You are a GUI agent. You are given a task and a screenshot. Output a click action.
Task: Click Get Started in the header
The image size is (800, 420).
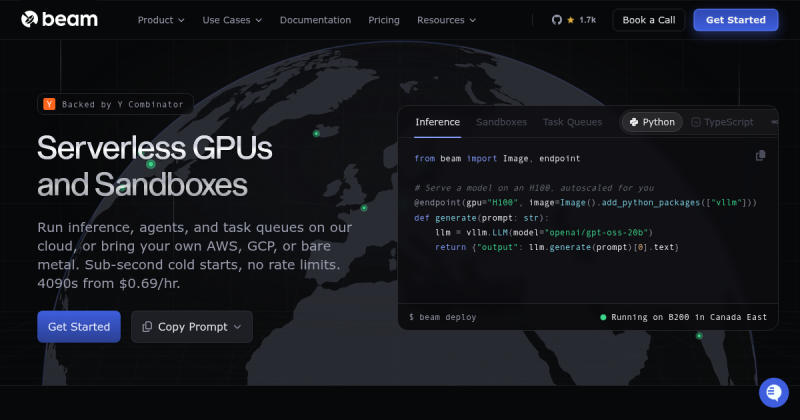pos(736,20)
